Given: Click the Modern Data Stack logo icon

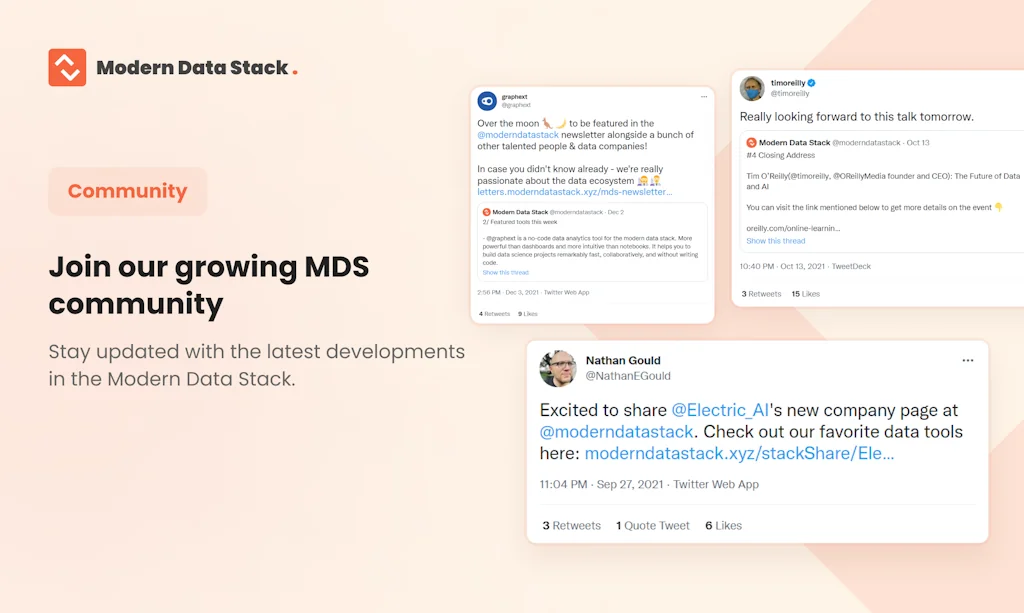Looking at the screenshot, I should 67,66.
